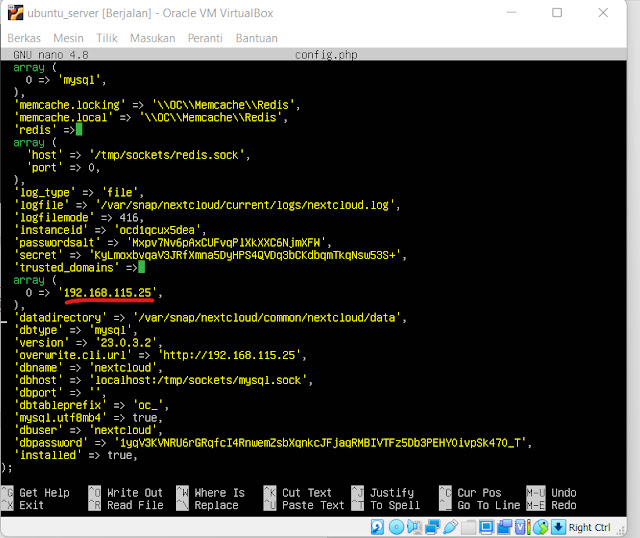This screenshot has width=640, height=538.
Task: Click the 'log_type' key text
Action: click(44, 193)
